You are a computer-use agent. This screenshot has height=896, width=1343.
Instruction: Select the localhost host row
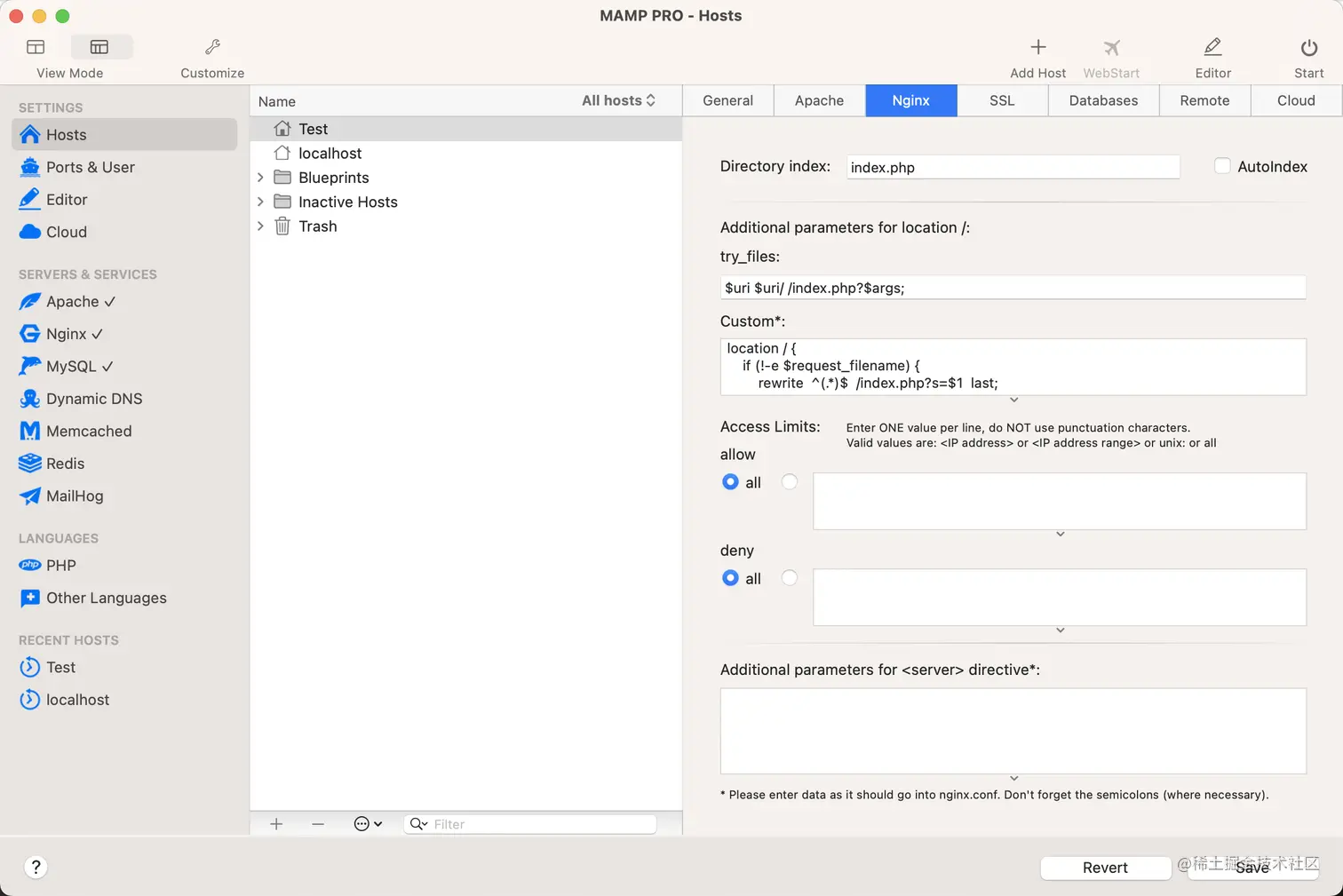(466, 153)
